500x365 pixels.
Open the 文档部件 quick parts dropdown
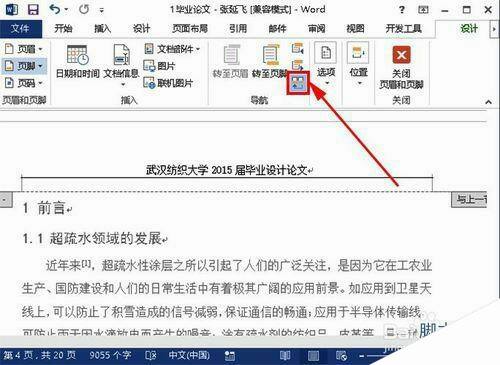click(172, 49)
